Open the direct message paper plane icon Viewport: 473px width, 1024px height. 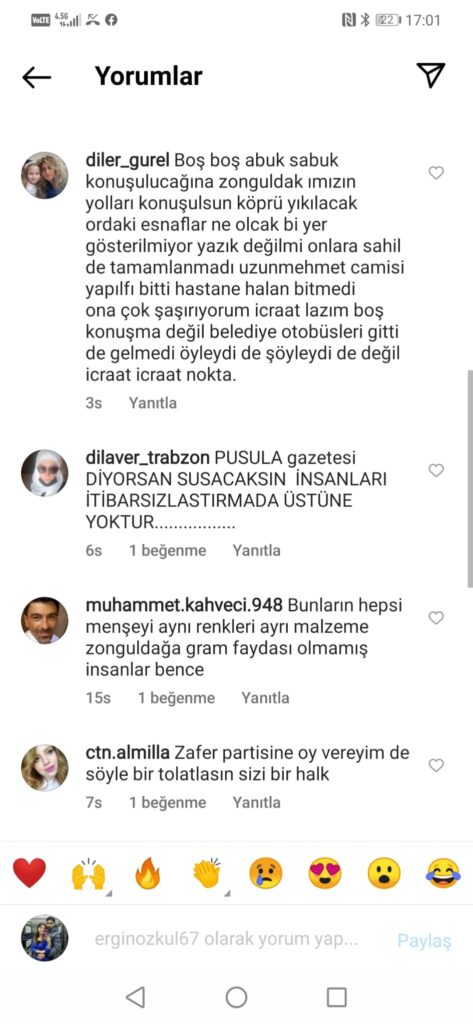tap(431, 76)
